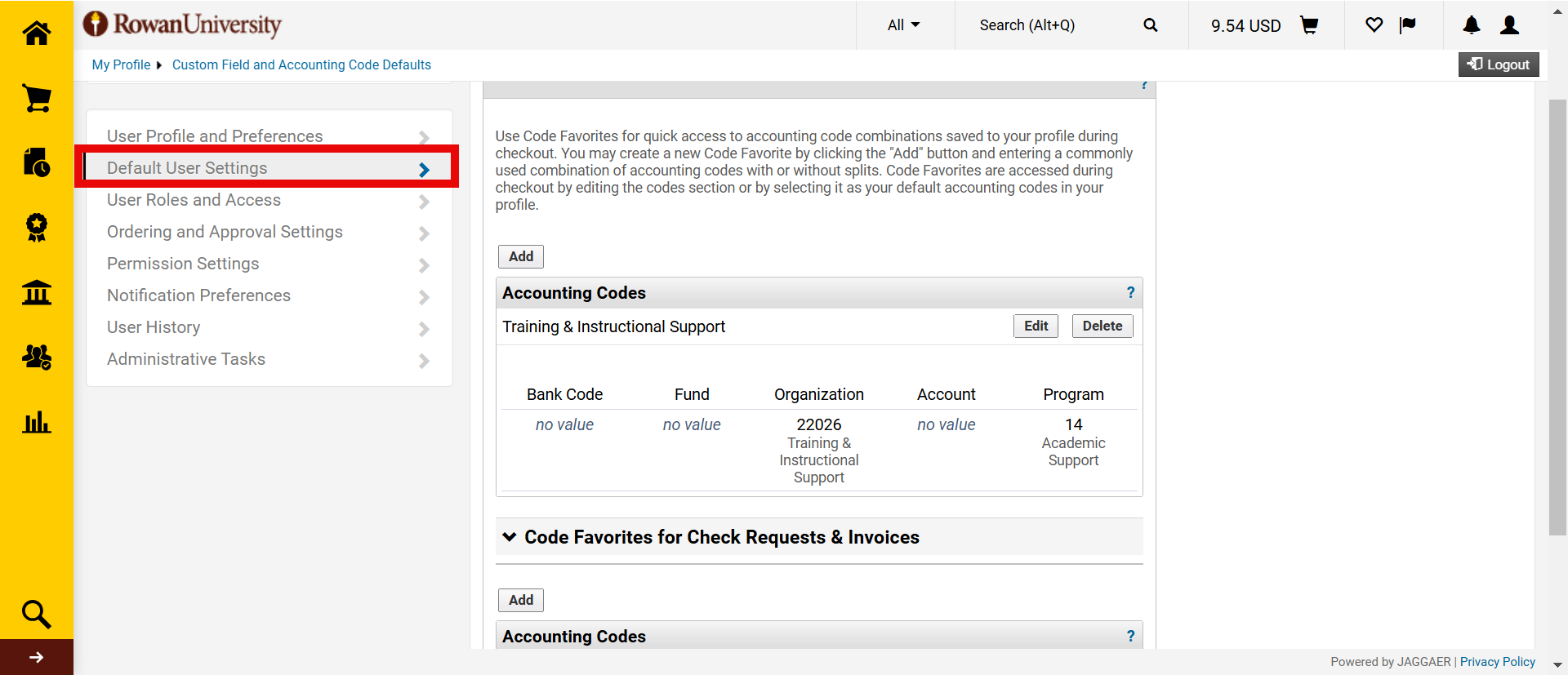Delete the Training & Instructional Support favorite
Viewport: 1568px width, 675px height.
click(1102, 326)
